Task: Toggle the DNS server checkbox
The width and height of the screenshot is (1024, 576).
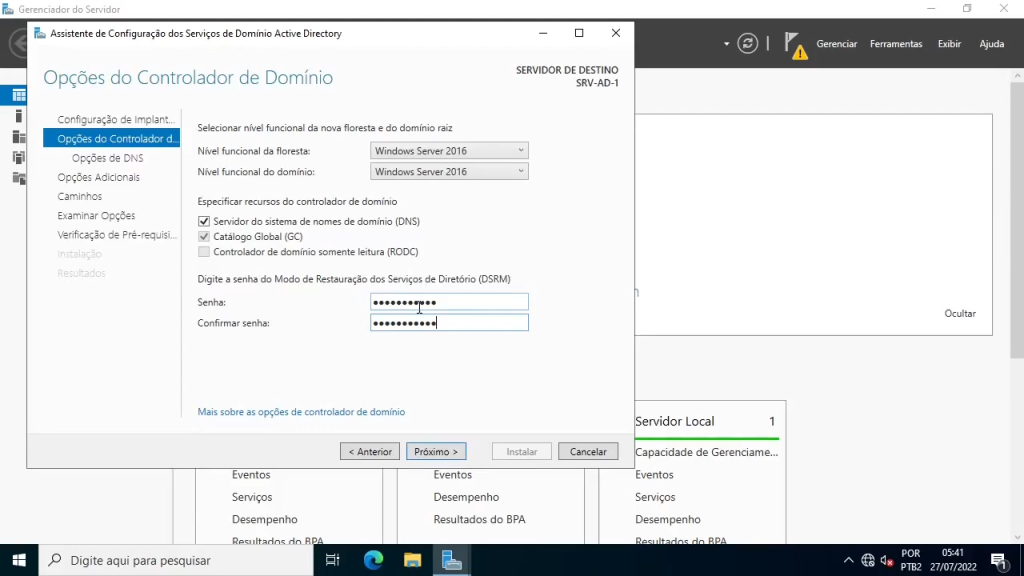Action: (x=204, y=221)
